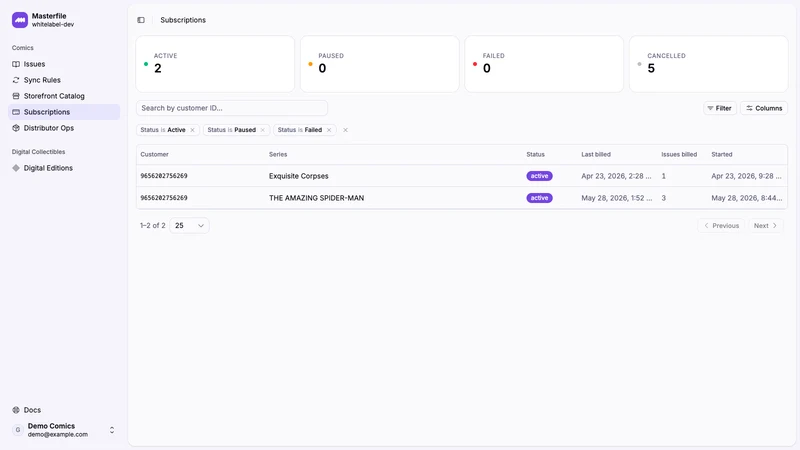The height and width of the screenshot is (450, 800).
Task: Click the Subscriptions breadcrumb title
Action: pos(183,20)
